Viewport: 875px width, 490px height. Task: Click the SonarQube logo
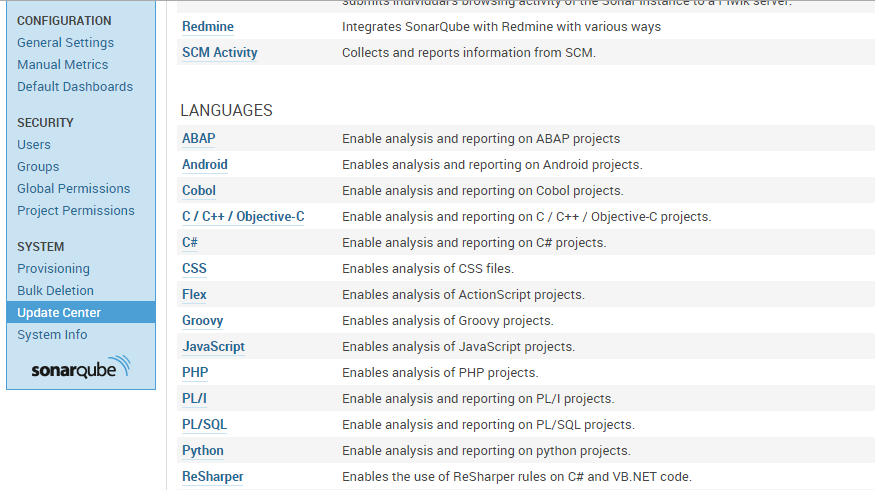[81, 367]
